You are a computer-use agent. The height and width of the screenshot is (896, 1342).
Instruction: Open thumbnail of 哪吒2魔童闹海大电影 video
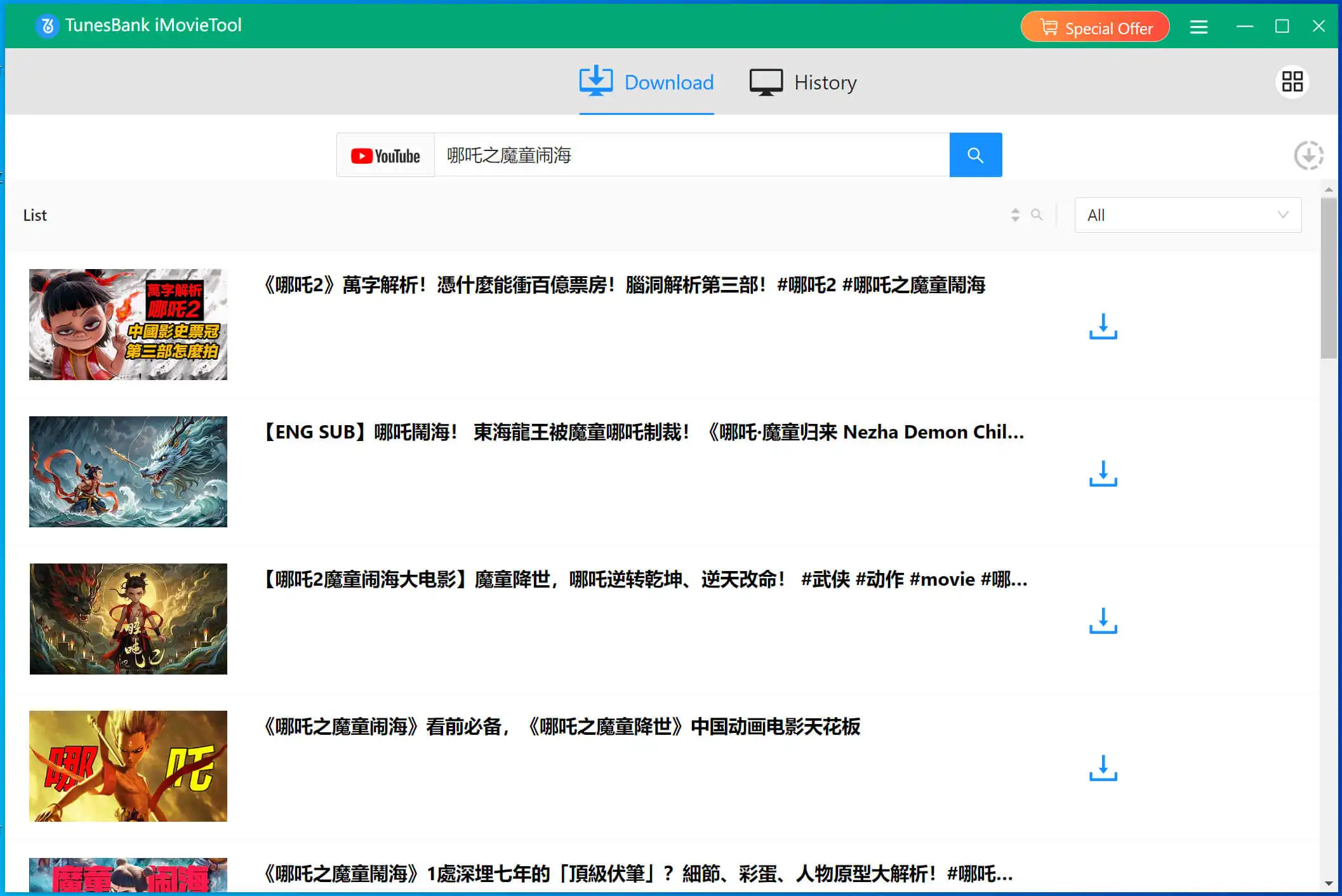[128, 619]
